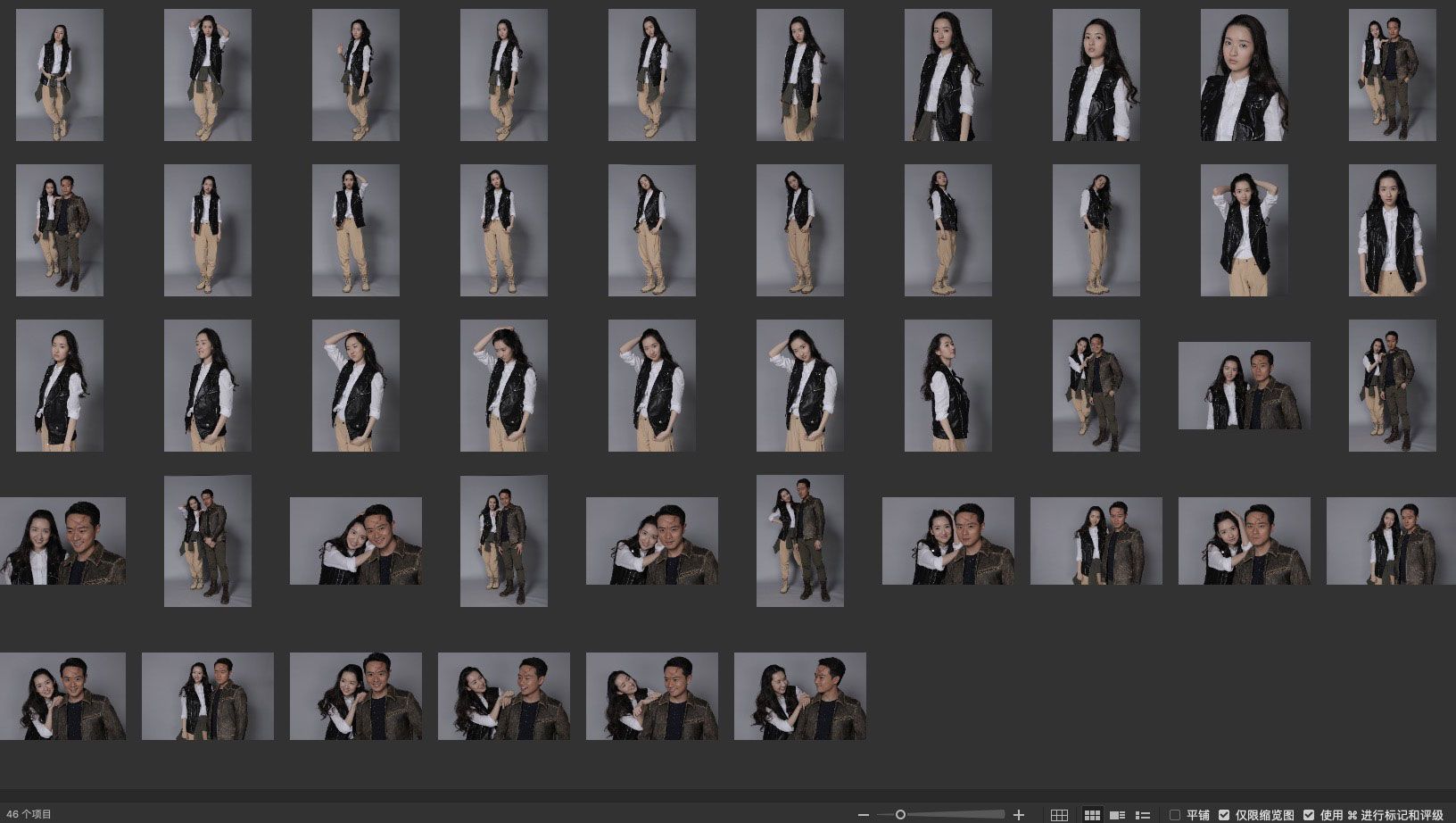Switch to list view
This screenshot has width=1456, height=823.
[x=1142, y=815]
